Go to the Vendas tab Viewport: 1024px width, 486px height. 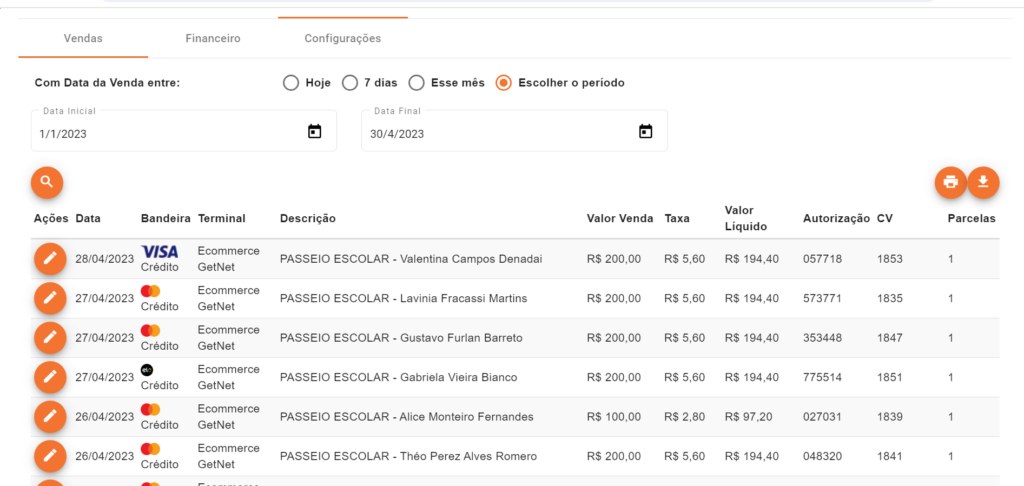(x=83, y=39)
